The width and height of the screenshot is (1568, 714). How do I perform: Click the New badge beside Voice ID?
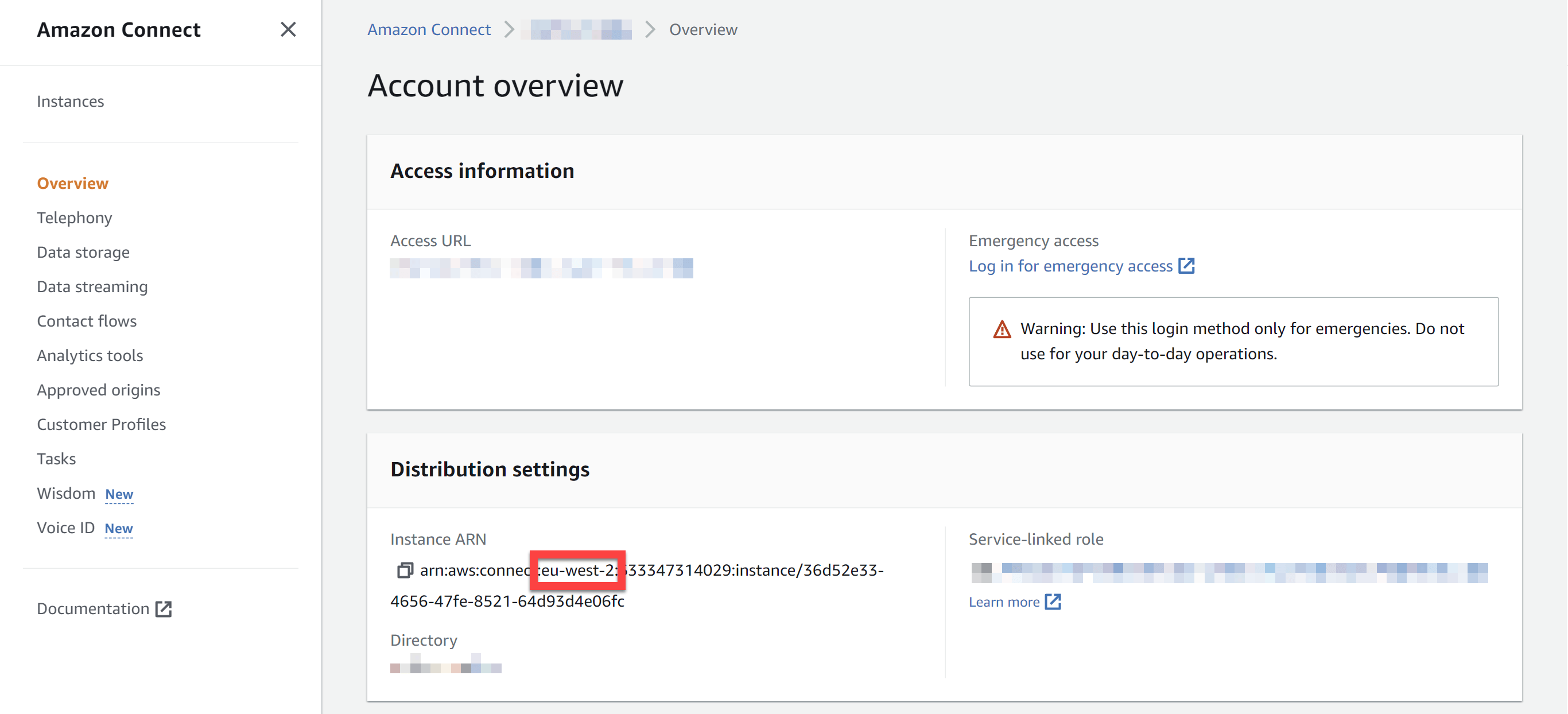(119, 529)
